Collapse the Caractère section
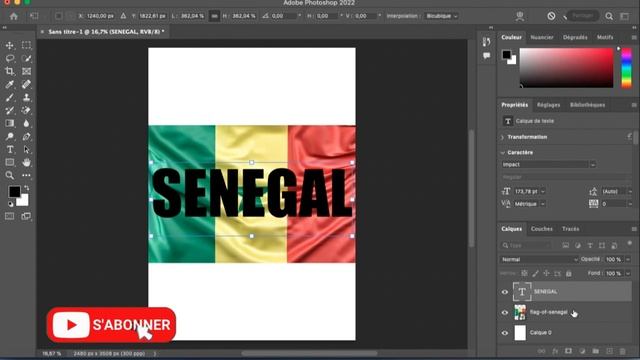Image resolution: width=640 pixels, height=360 pixels. [x=502, y=152]
